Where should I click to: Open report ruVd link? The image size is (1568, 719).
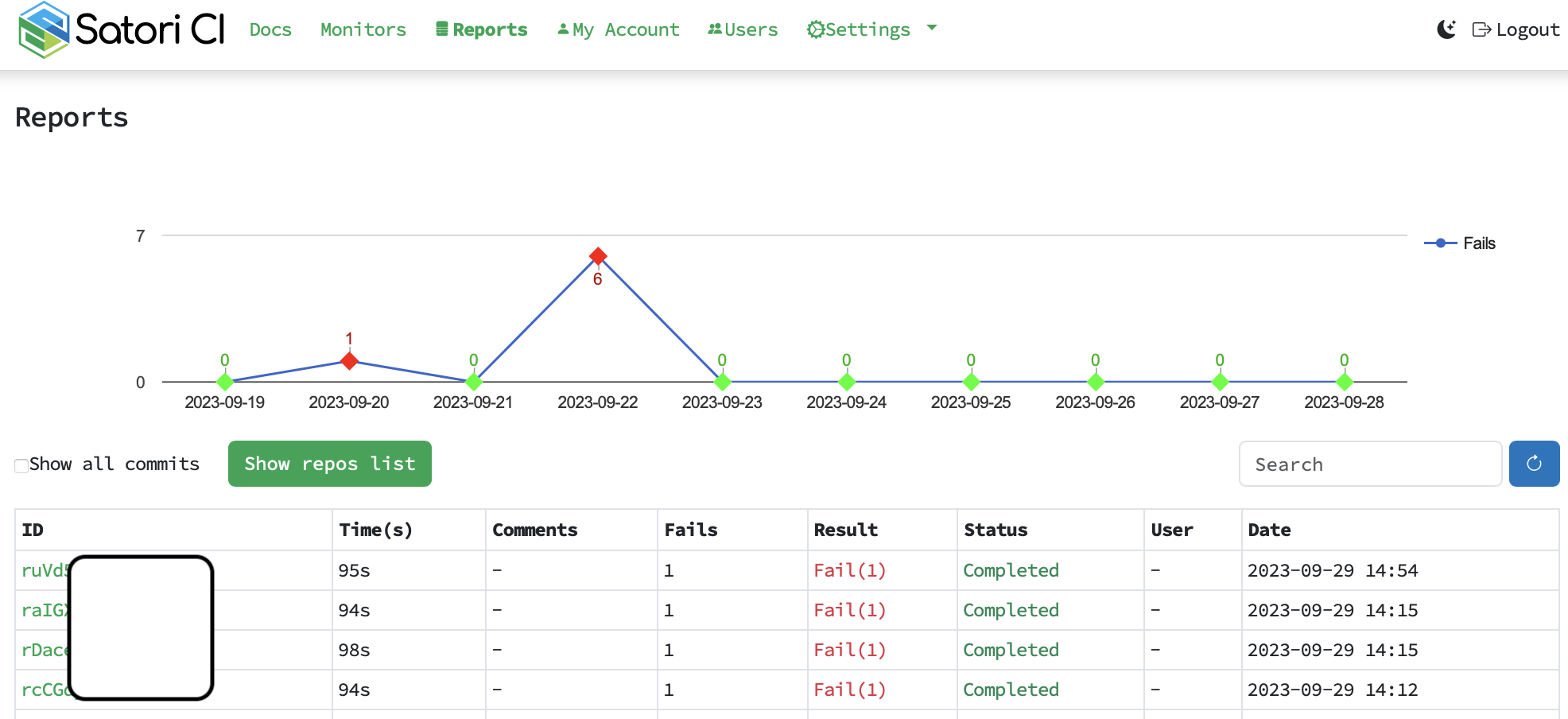click(45, 570)
